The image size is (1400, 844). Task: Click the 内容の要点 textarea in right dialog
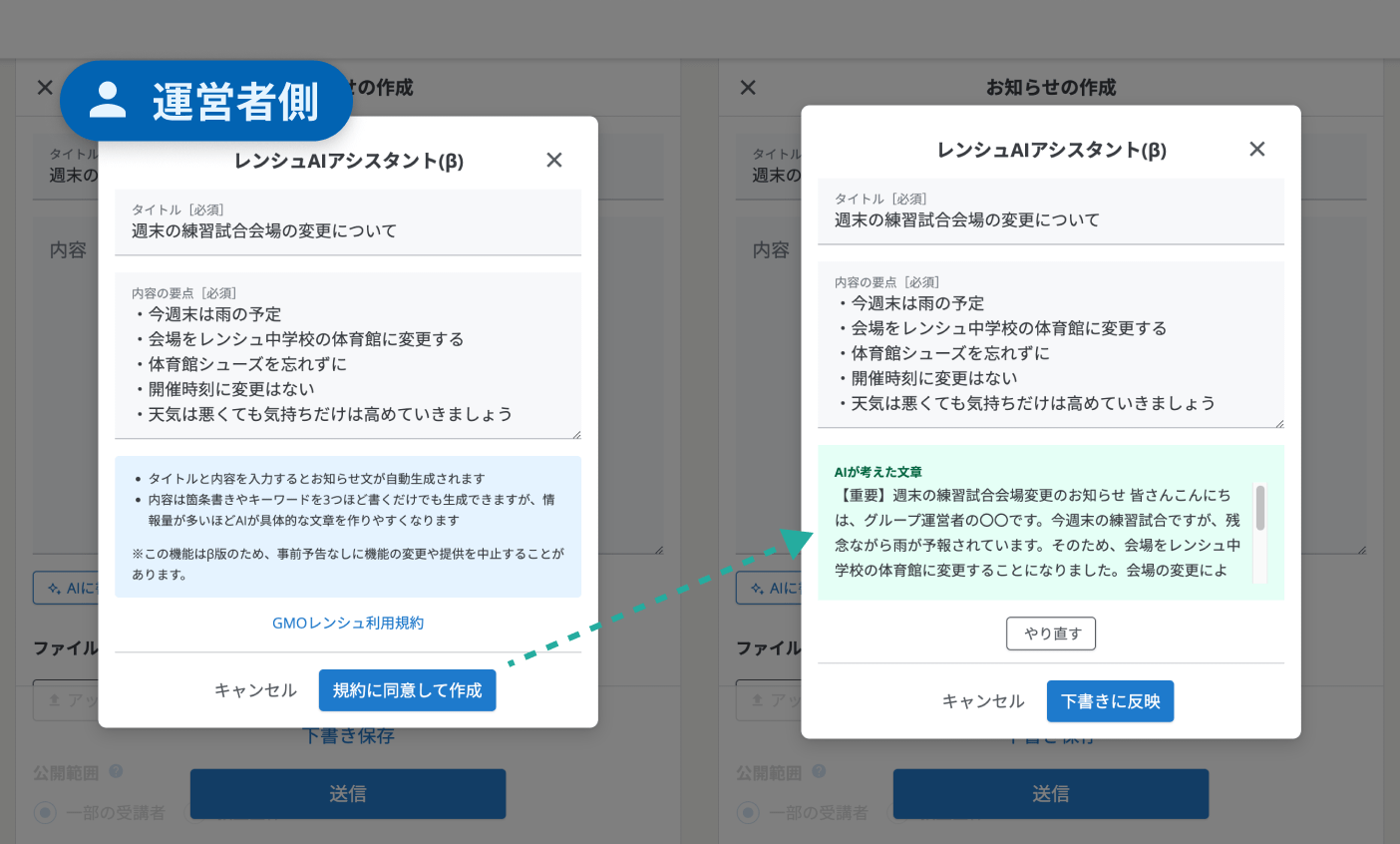[1050, 353]
